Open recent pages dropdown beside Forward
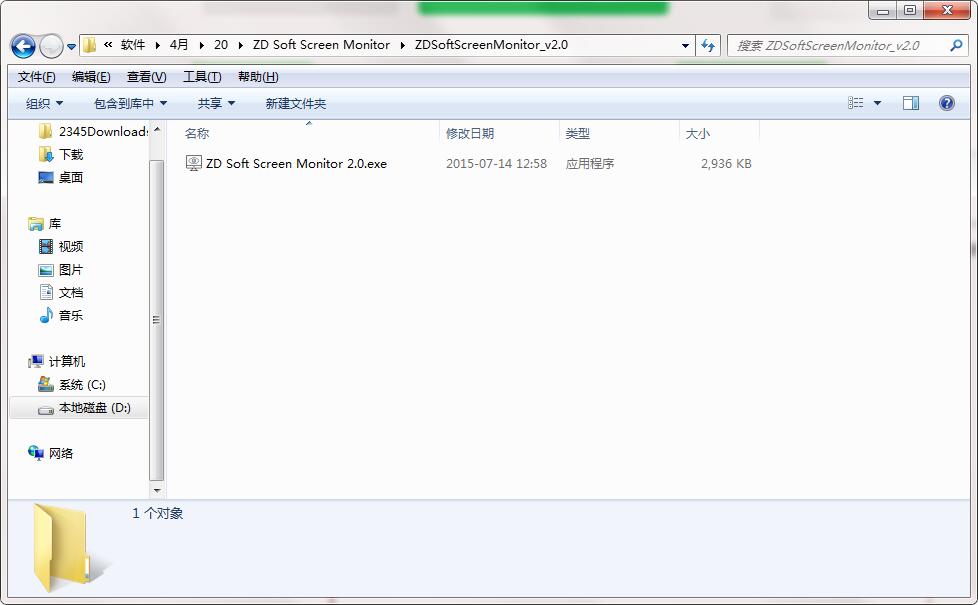978x605 pixels. pos(71,46)
